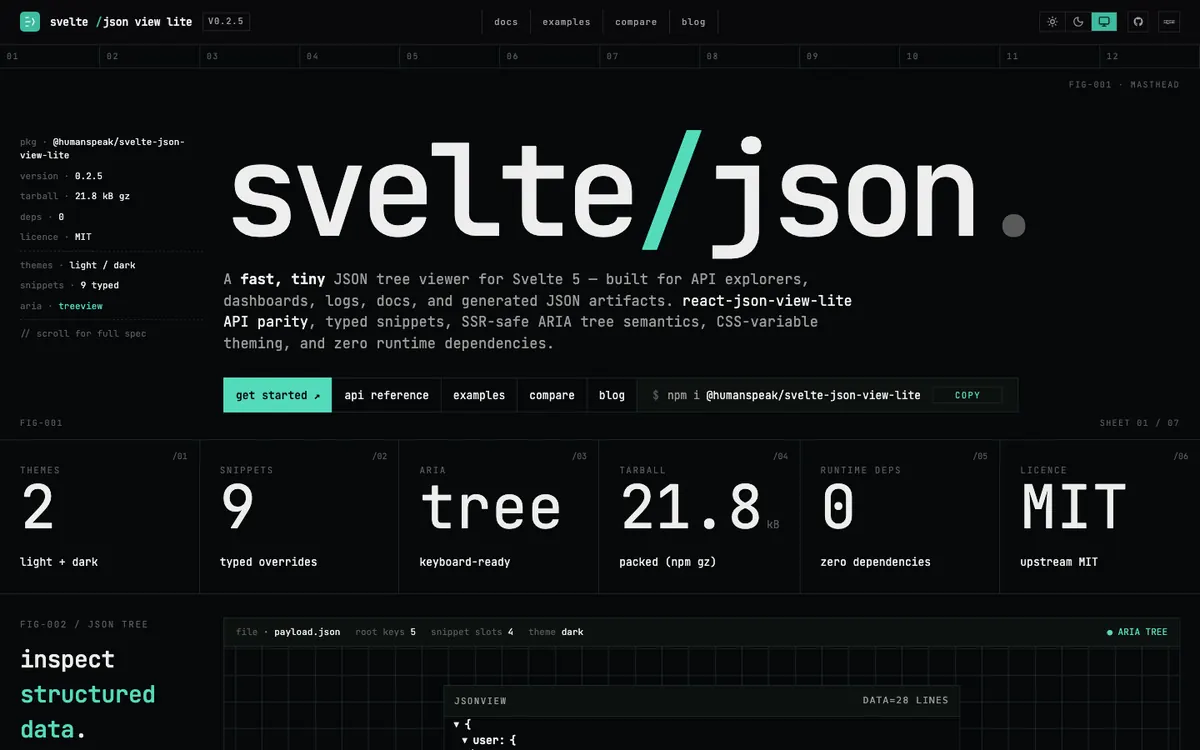This screenshot has width=1200, height=750.
Task: Click the LICENCE stat showing MIT
Action: pos(1100,517)
